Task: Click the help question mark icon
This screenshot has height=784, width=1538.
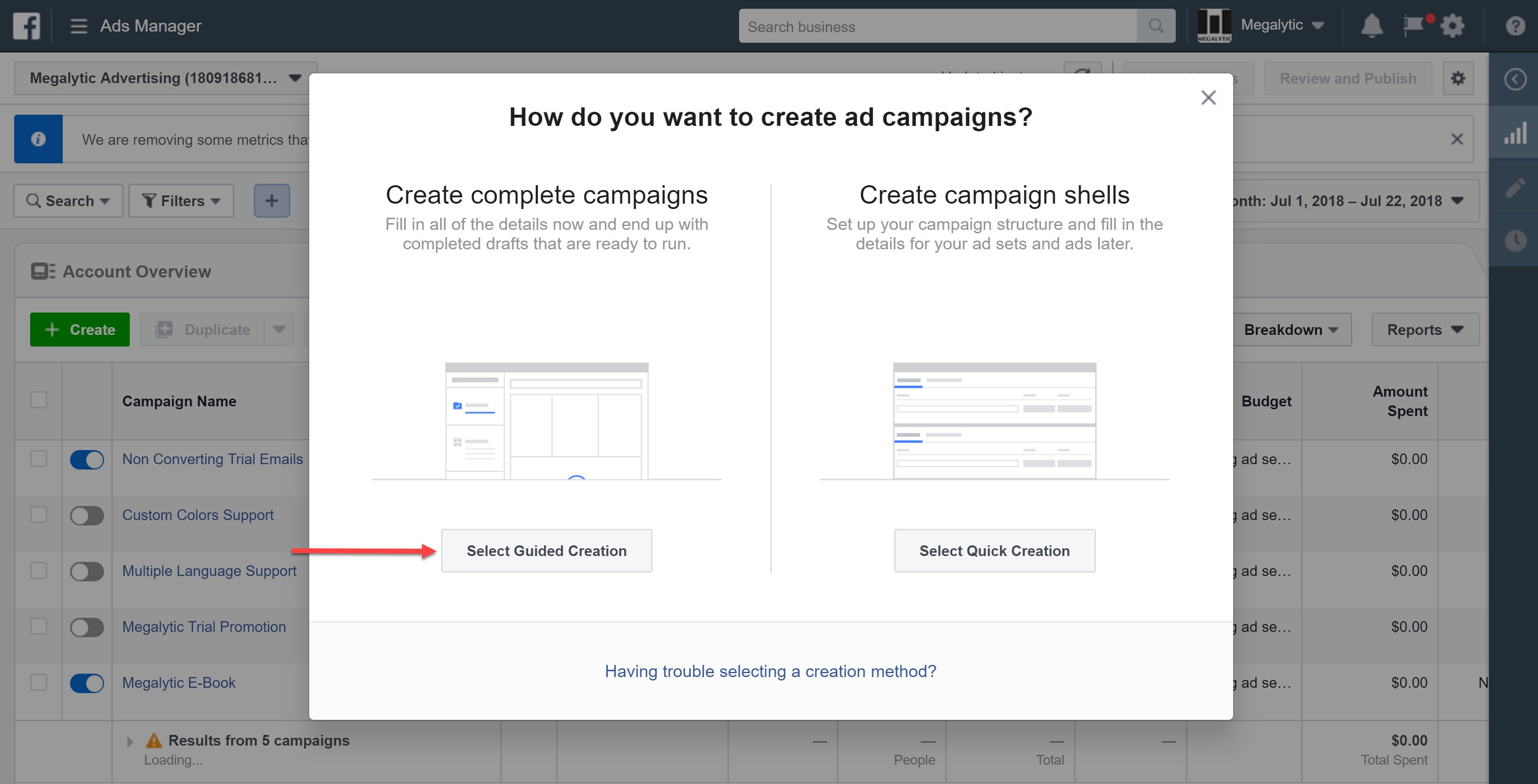Action: tap(1515, 26)
